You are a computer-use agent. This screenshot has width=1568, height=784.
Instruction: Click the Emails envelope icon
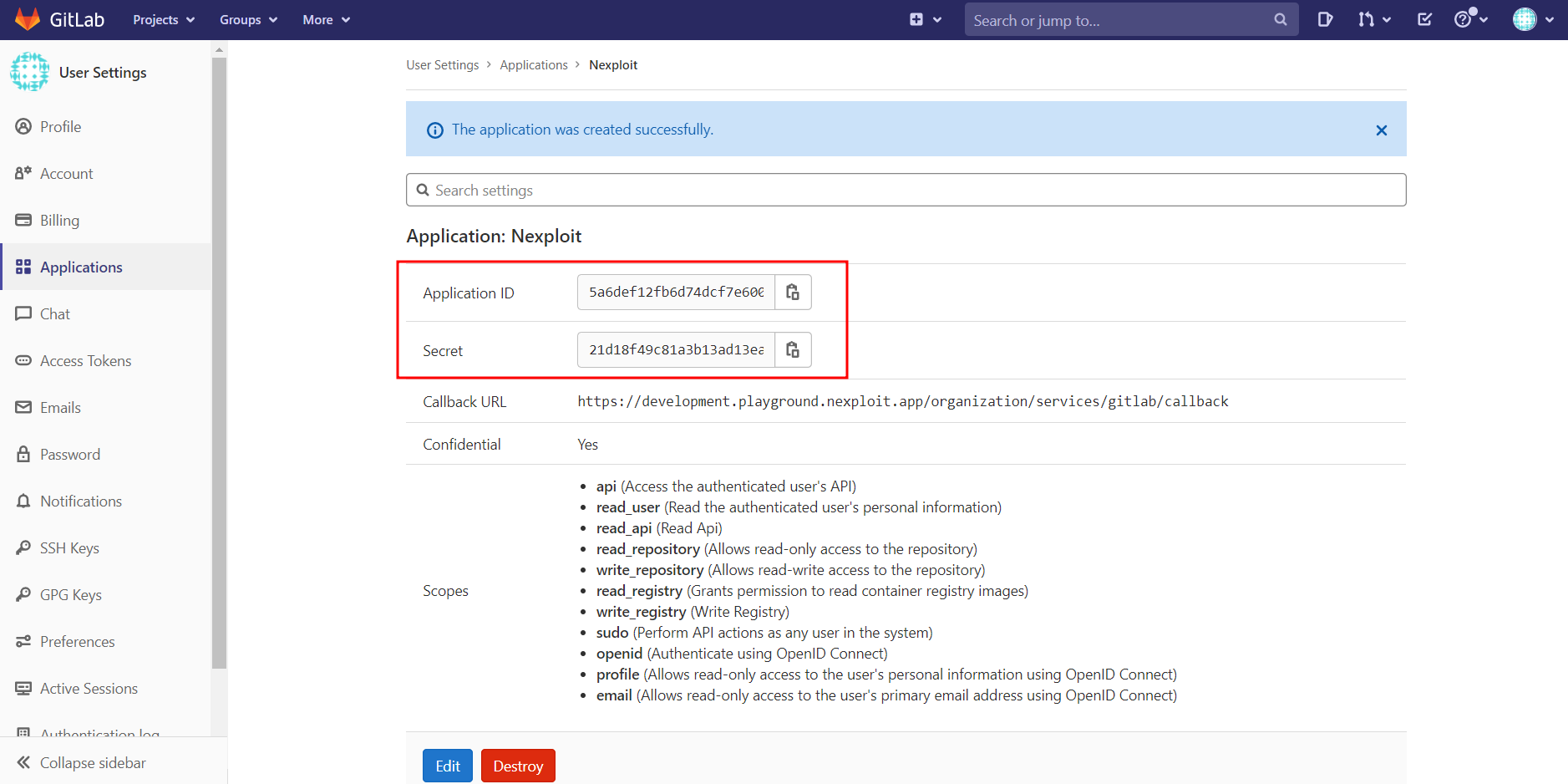[x=23, y=407]
